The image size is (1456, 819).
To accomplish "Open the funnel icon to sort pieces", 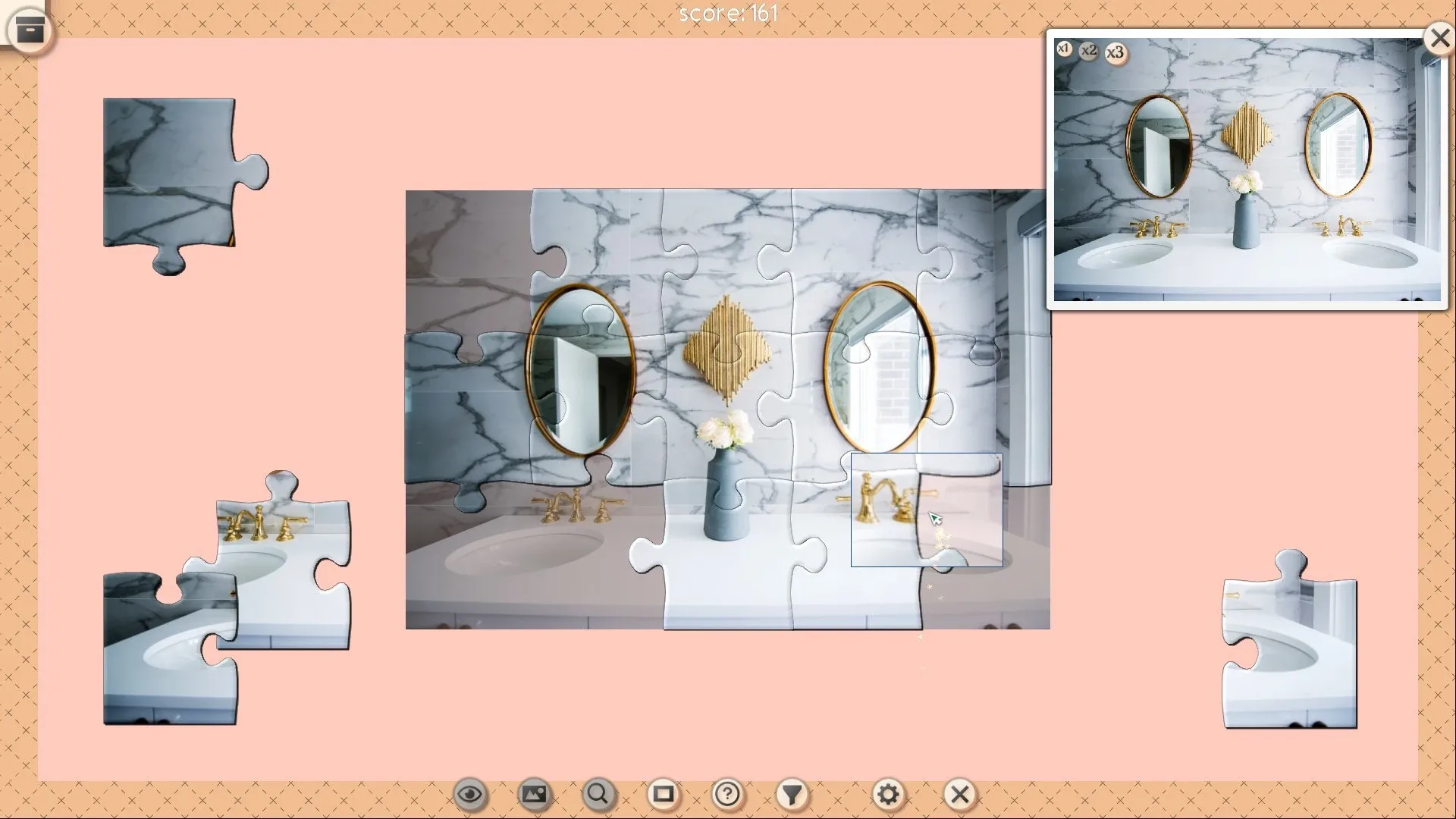I will (x=792, y=794).
